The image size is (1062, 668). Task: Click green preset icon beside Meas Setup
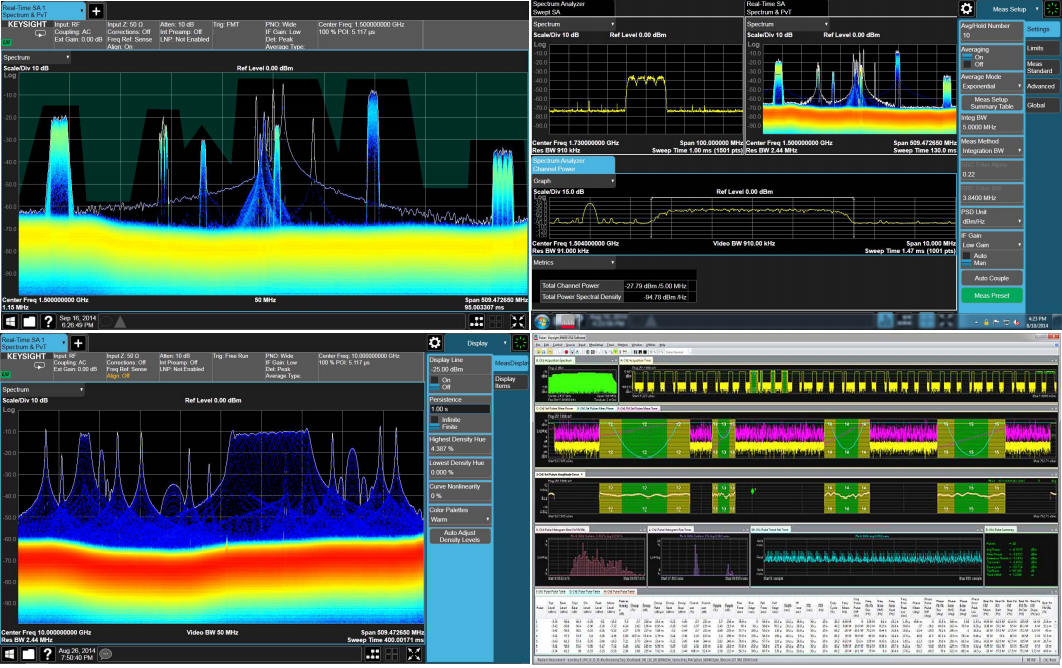pos(1052,9)
